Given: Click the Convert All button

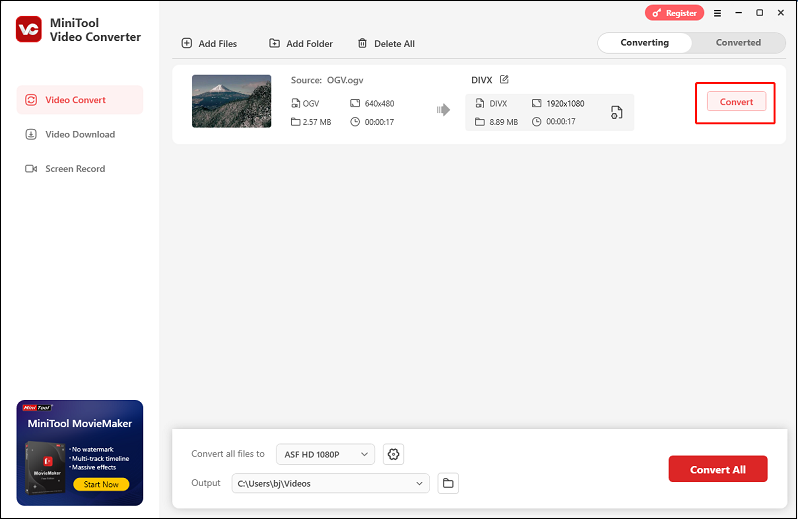Looking at the screenshot, I should tap(718, 469).
